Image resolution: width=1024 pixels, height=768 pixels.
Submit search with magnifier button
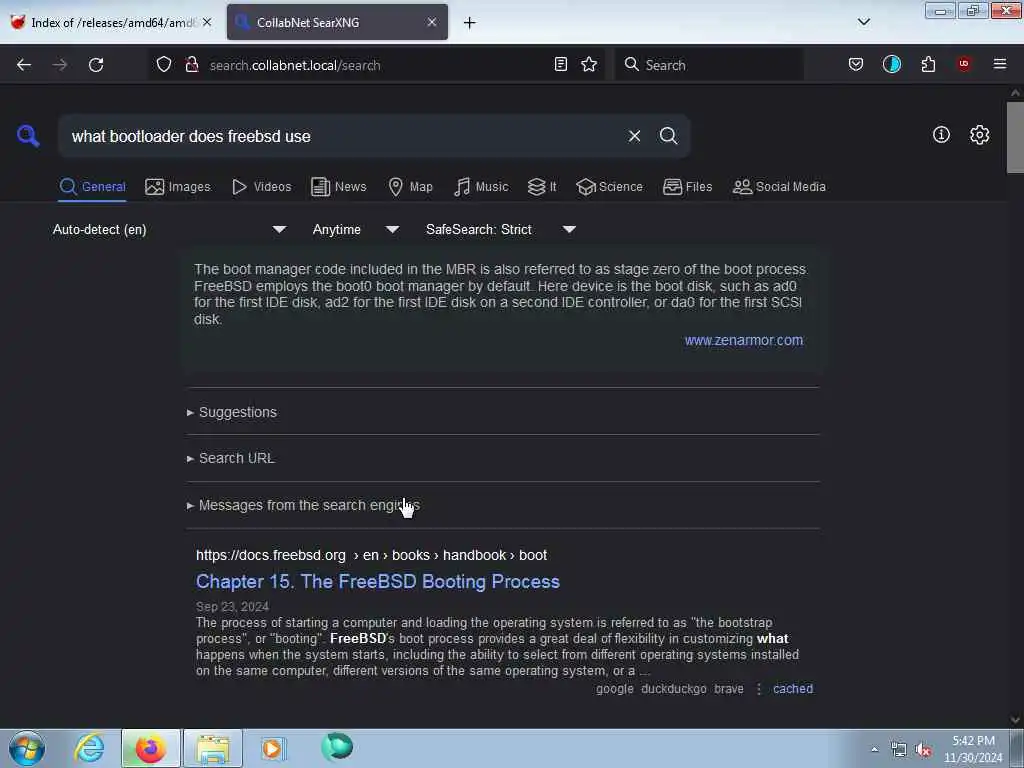[x=668, y=136]
